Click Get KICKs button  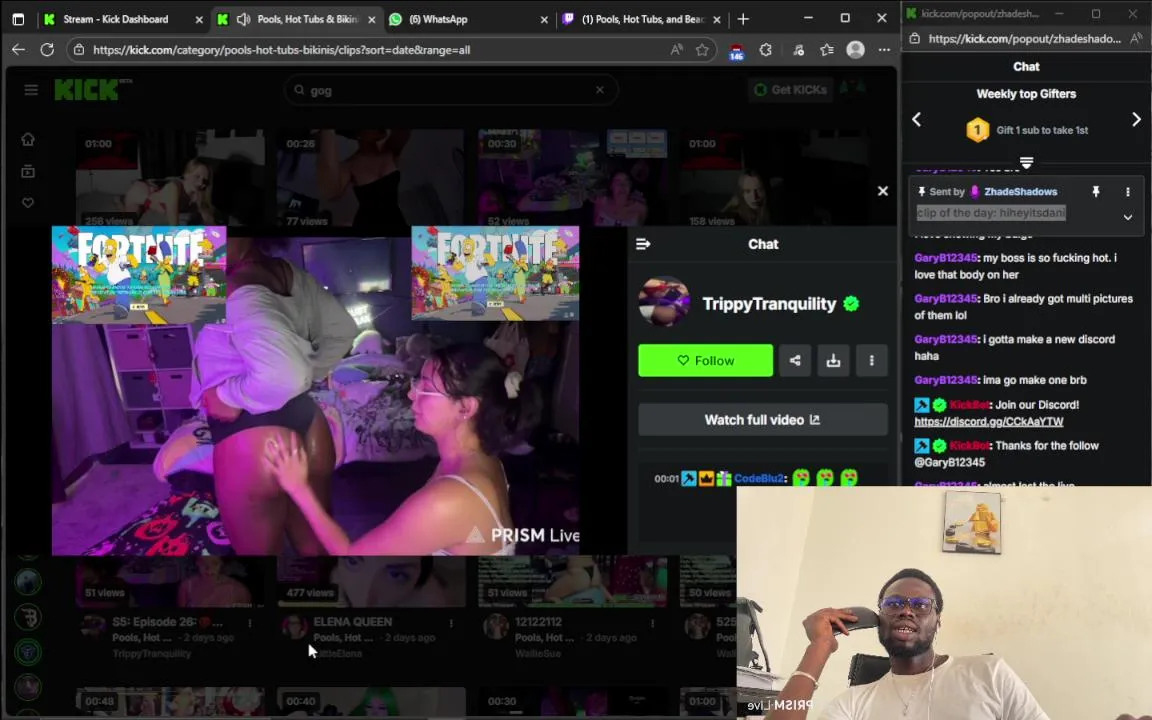pos(791,90)
